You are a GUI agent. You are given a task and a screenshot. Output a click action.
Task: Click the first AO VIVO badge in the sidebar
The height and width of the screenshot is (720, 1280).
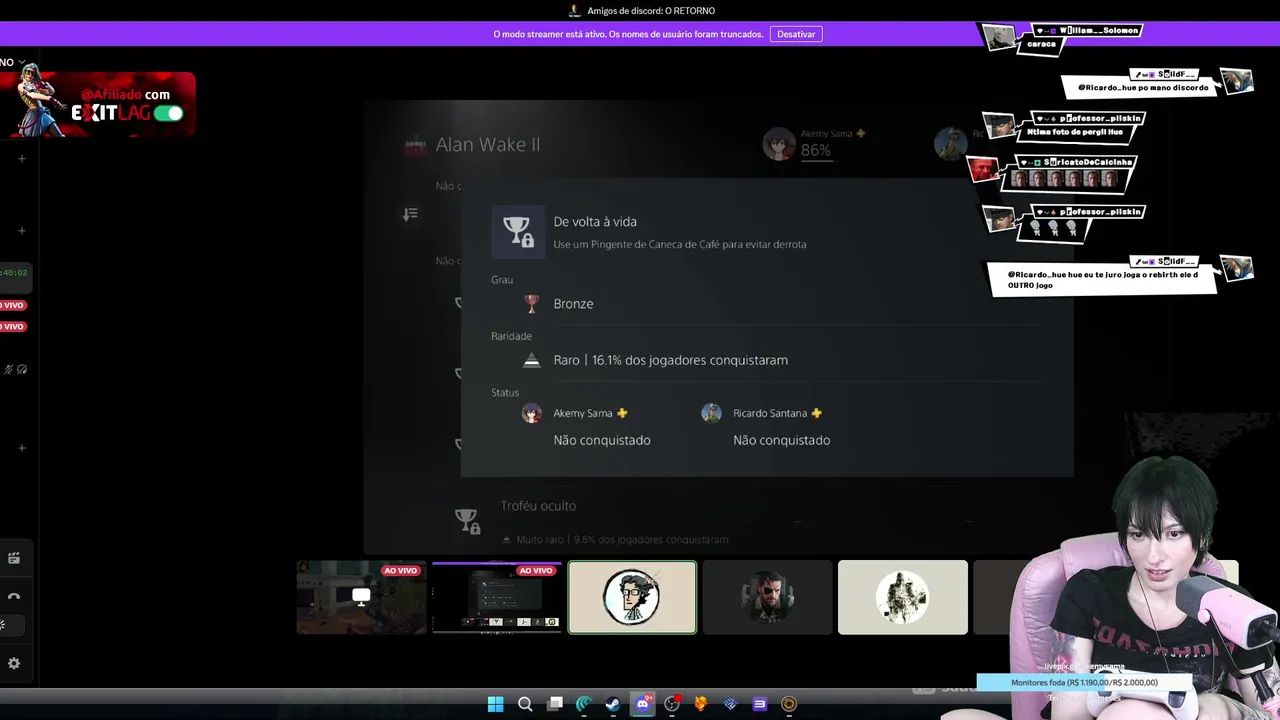click(12, 305)
